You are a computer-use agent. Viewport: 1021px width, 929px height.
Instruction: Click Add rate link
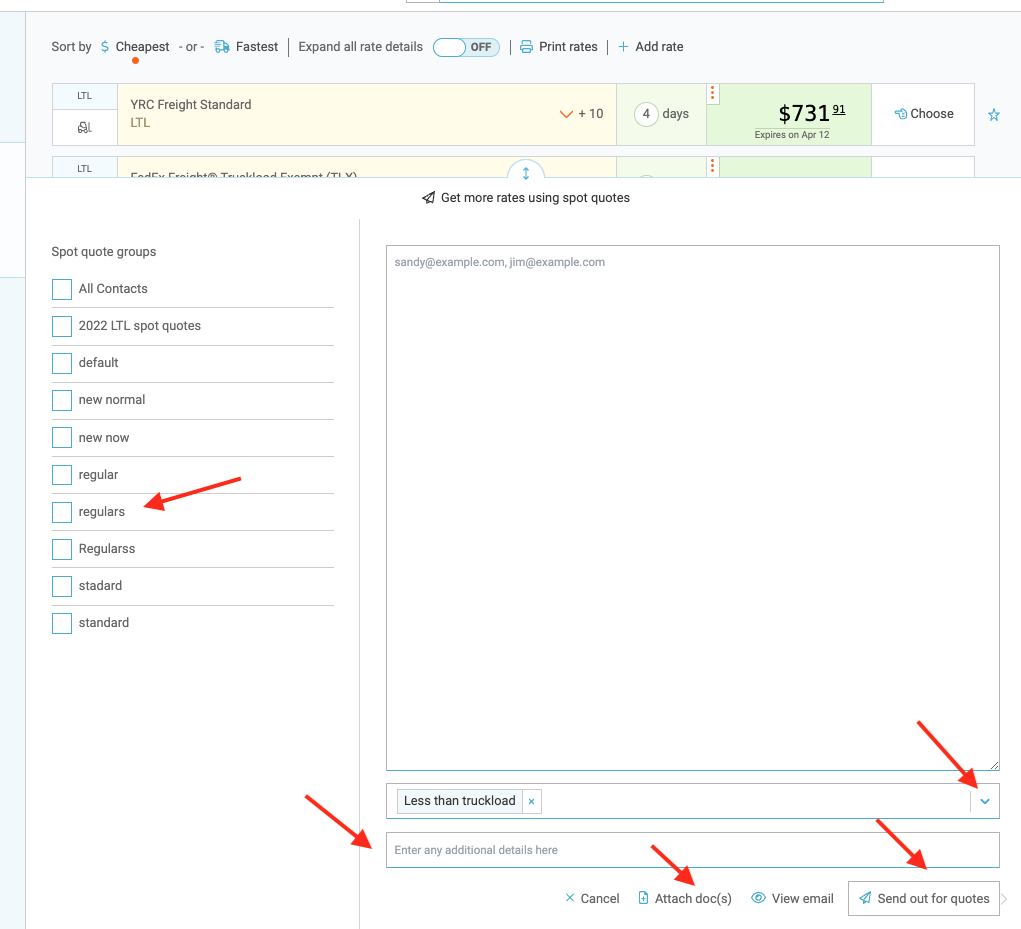(x=659, y=47)
